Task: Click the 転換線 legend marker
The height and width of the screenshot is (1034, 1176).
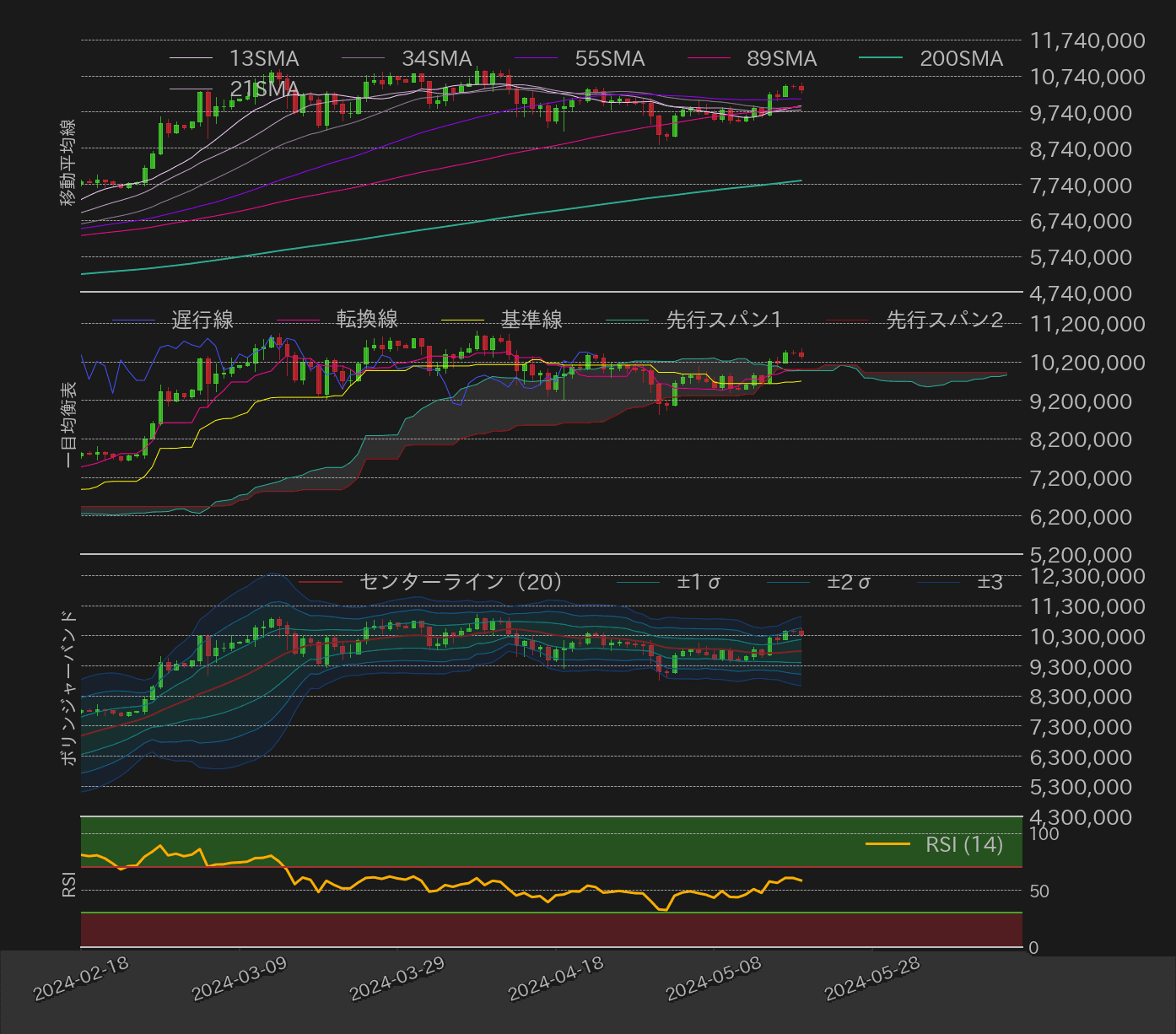Action: (368, 320)
